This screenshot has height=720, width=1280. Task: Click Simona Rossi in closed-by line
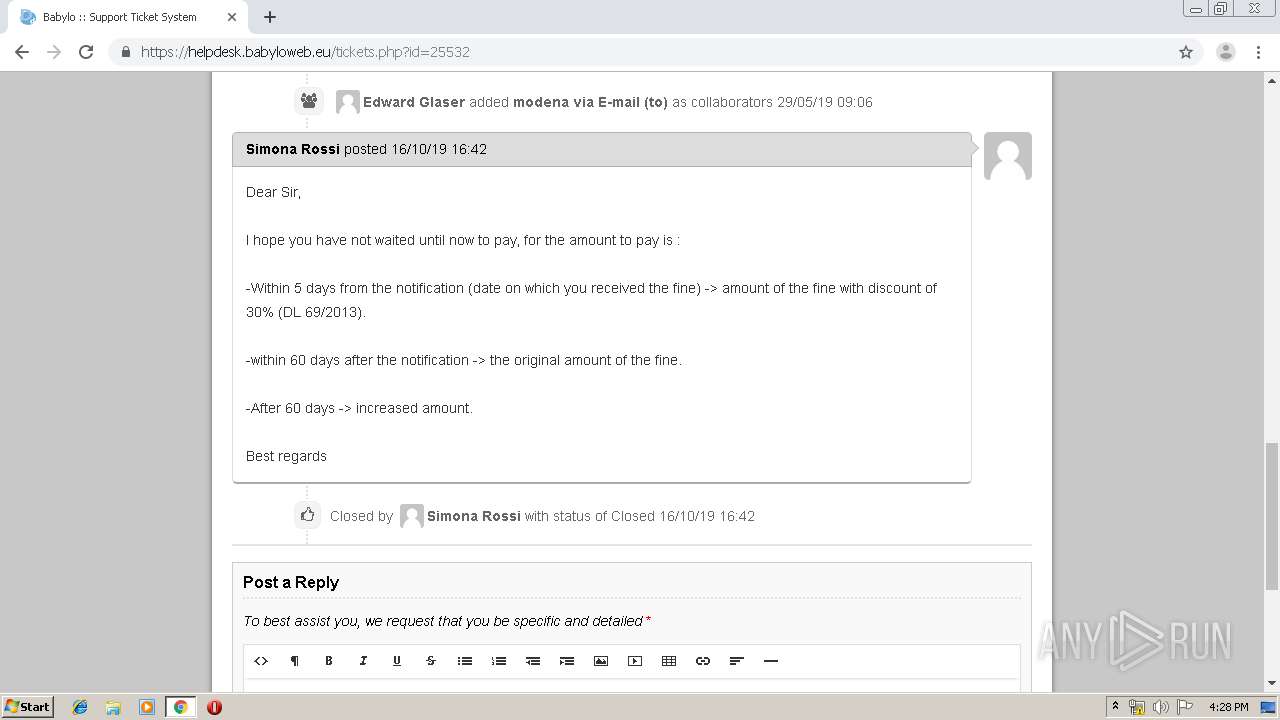[x=474, y=516]
